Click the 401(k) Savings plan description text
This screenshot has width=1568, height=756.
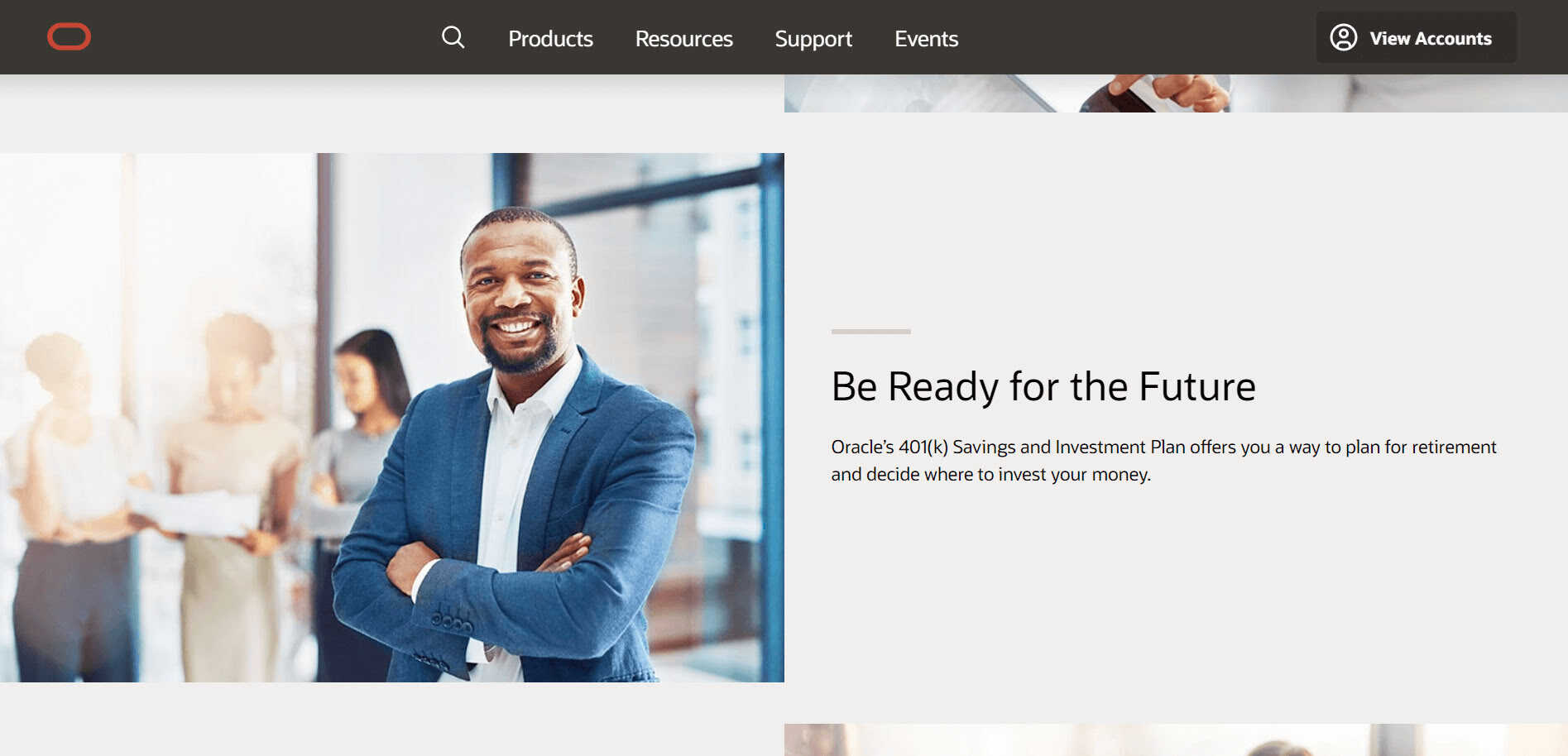tap(1163, 461)
